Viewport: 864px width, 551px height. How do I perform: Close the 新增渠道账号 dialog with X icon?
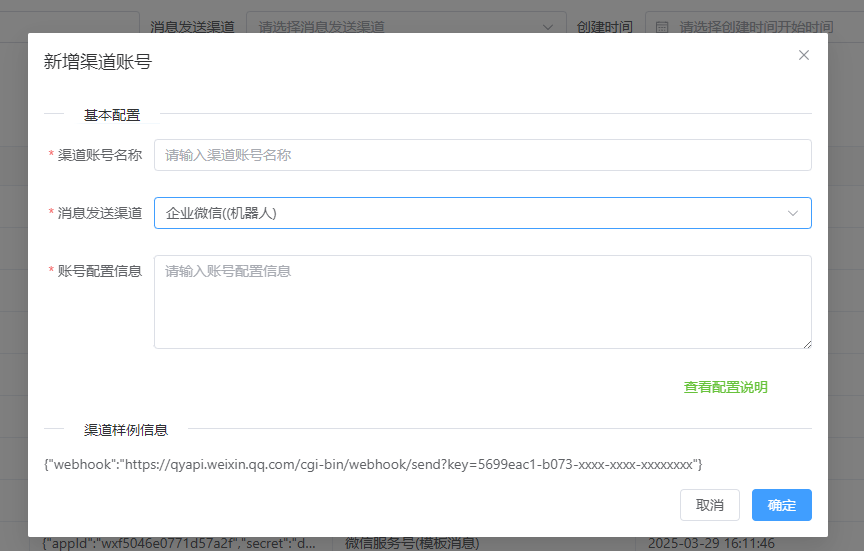coord(803,55)
